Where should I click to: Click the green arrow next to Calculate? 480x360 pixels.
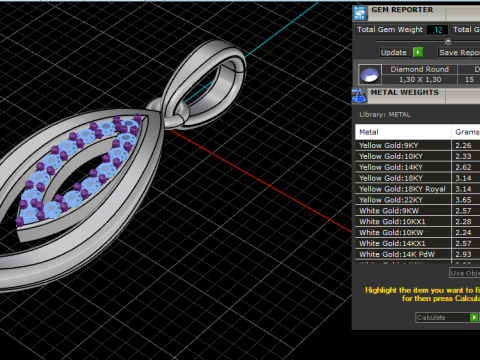click(474, 317)
